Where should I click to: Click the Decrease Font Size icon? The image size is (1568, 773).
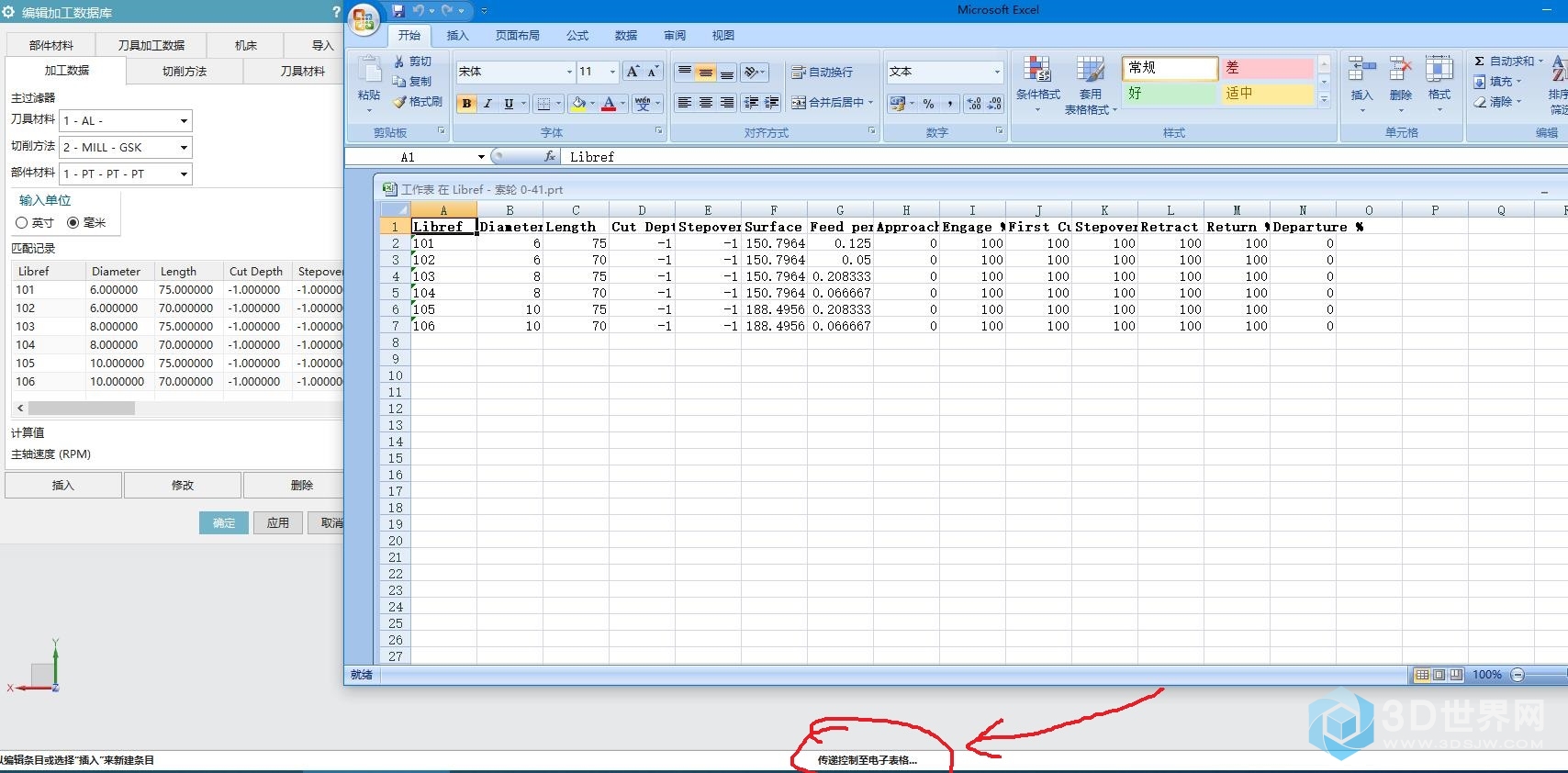(653, 72)
